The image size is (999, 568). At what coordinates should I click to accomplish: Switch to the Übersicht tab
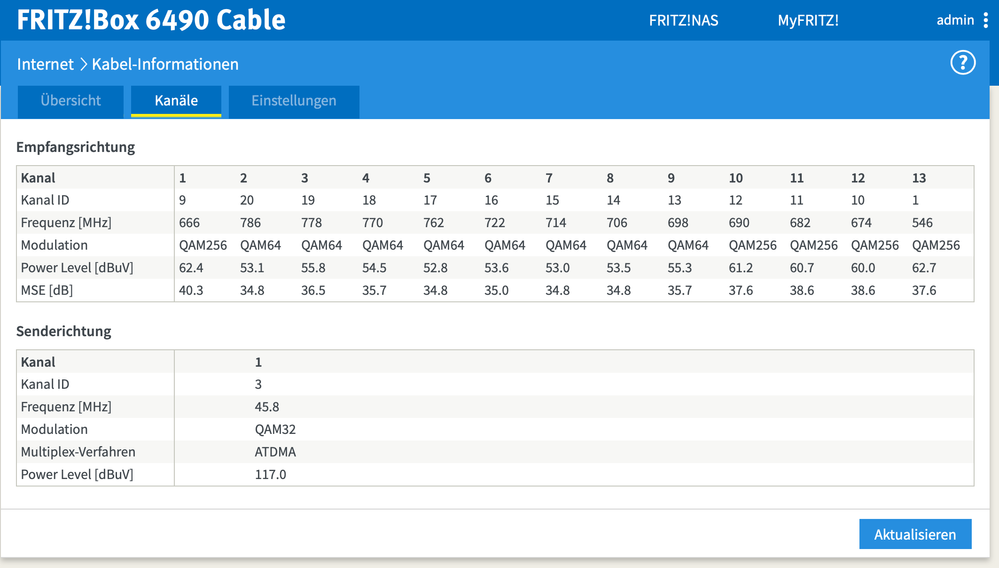[71, 101]
